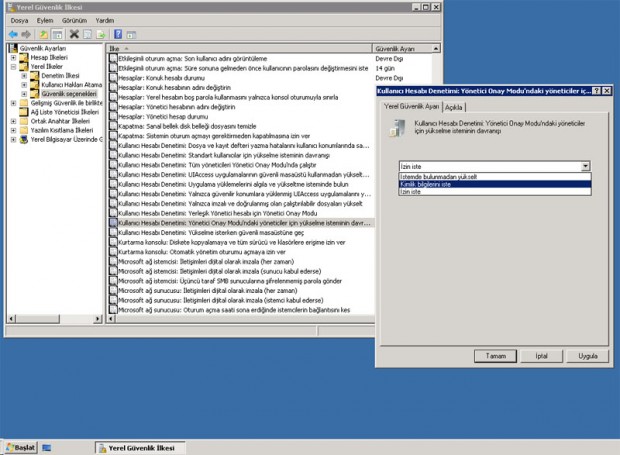Click the Delete (X) toolbar icon
This screenshot has width=620, height=455.
pos(74,33)
